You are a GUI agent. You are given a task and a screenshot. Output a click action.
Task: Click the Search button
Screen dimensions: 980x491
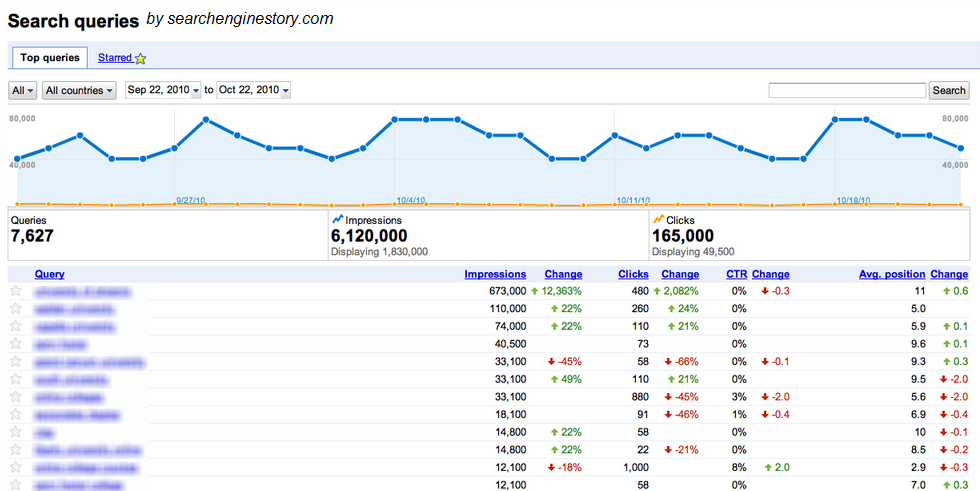(949, 90)
